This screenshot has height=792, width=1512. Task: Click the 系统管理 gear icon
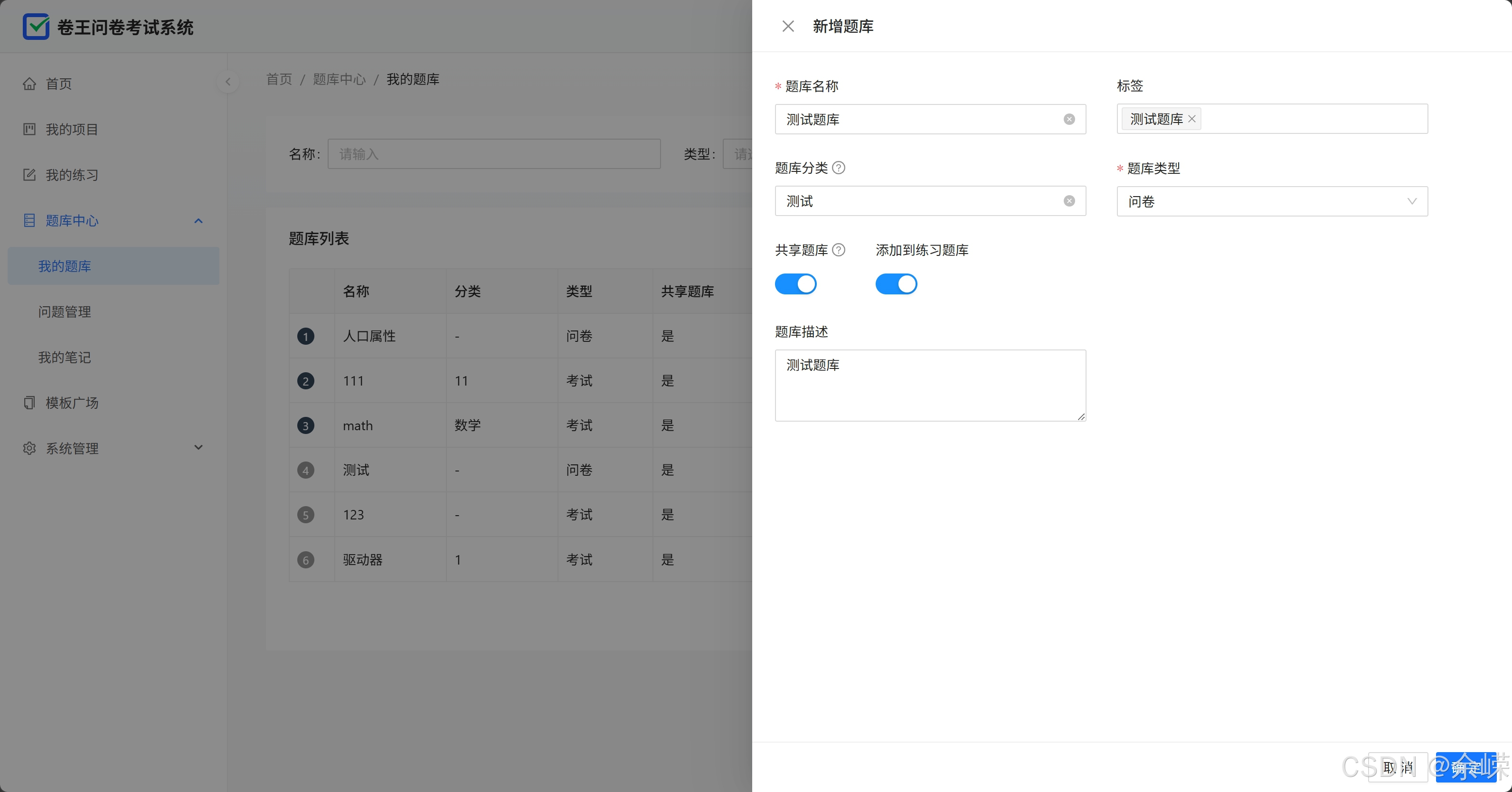coord(29,448)
